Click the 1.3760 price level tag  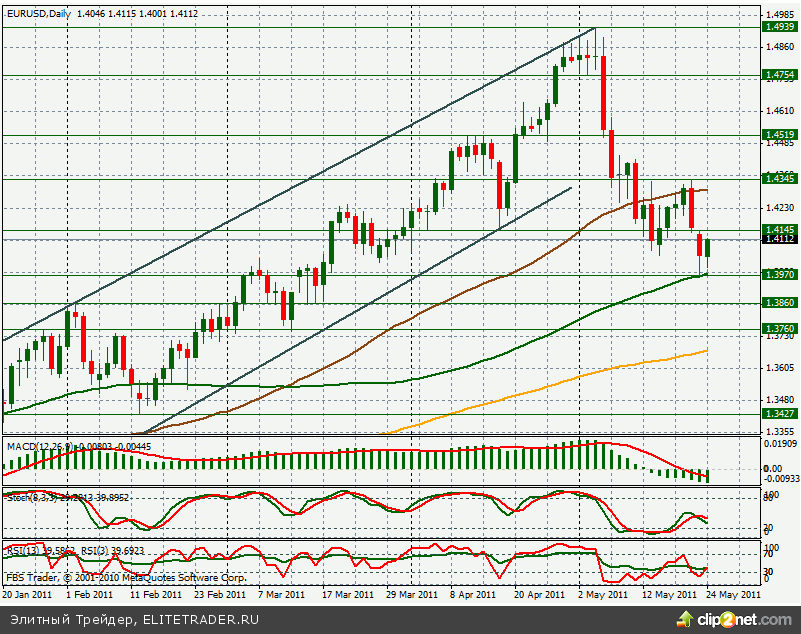778,328
